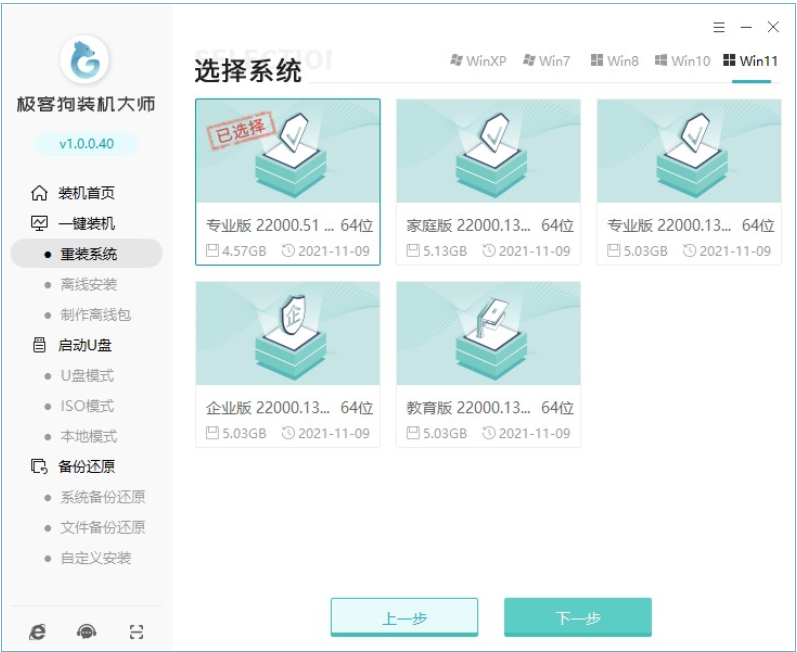Click the scan frame icon in sidebar footer
The image size is (797, 652).
click(137, 631)
